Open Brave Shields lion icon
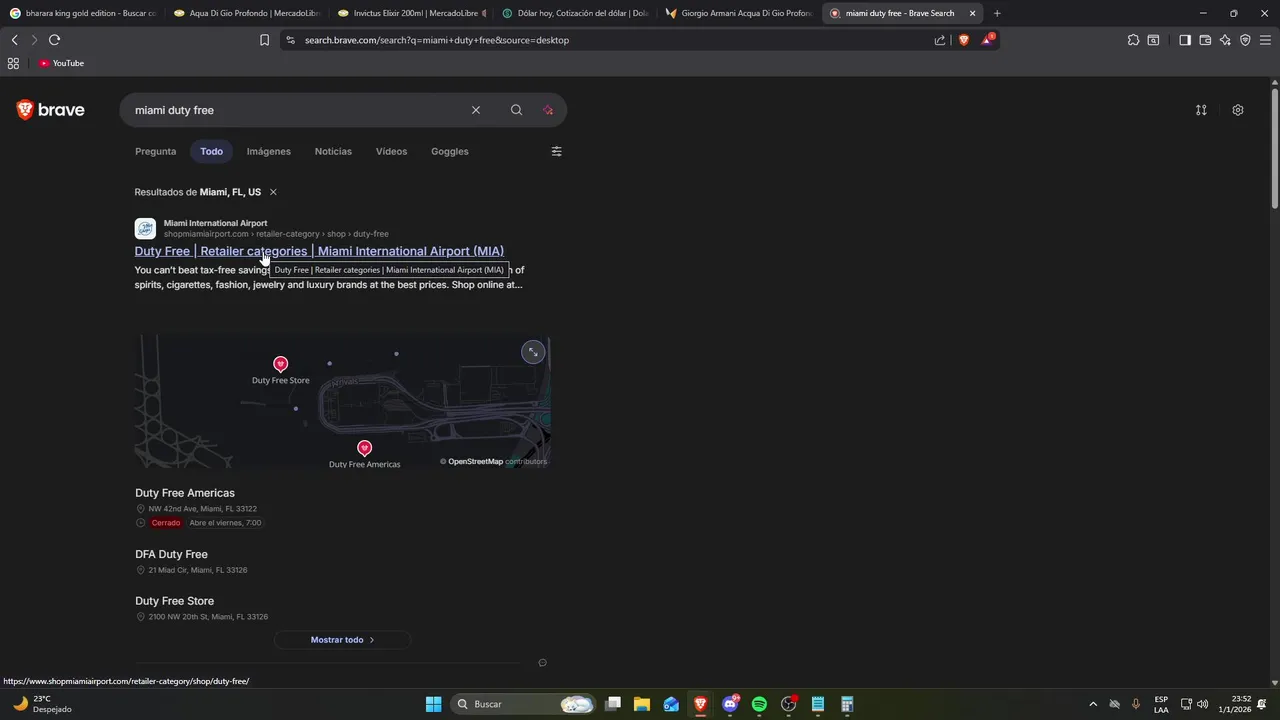This screenshot has width=1280, height=720. click(x=964, y=40)
